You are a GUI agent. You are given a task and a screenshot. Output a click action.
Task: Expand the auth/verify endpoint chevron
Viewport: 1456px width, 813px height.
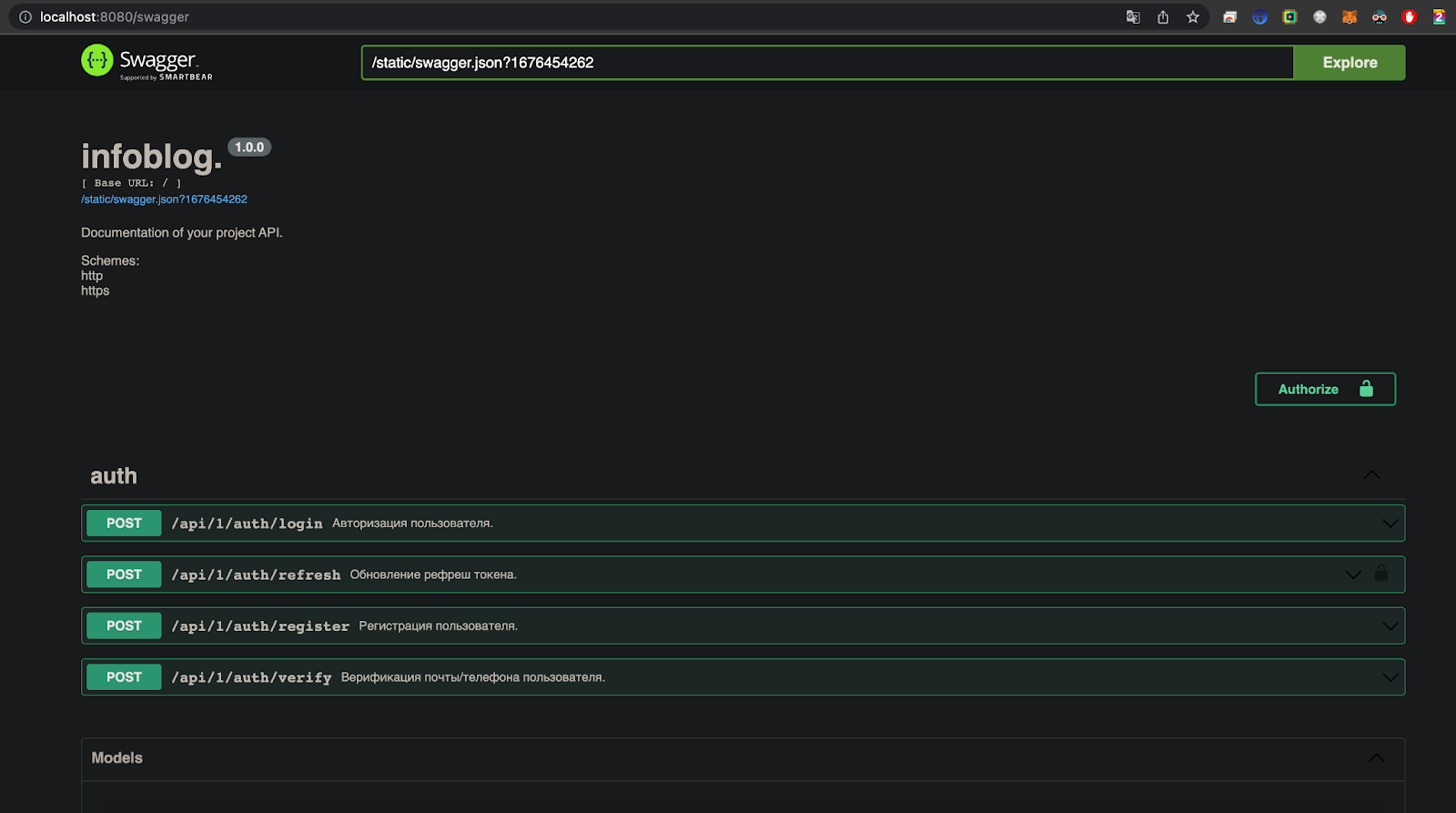pos(1390,677)
